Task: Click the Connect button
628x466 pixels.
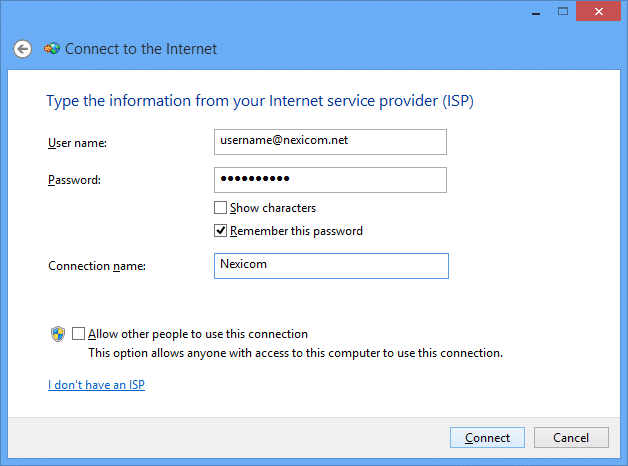Action: (x=487, y=438)
